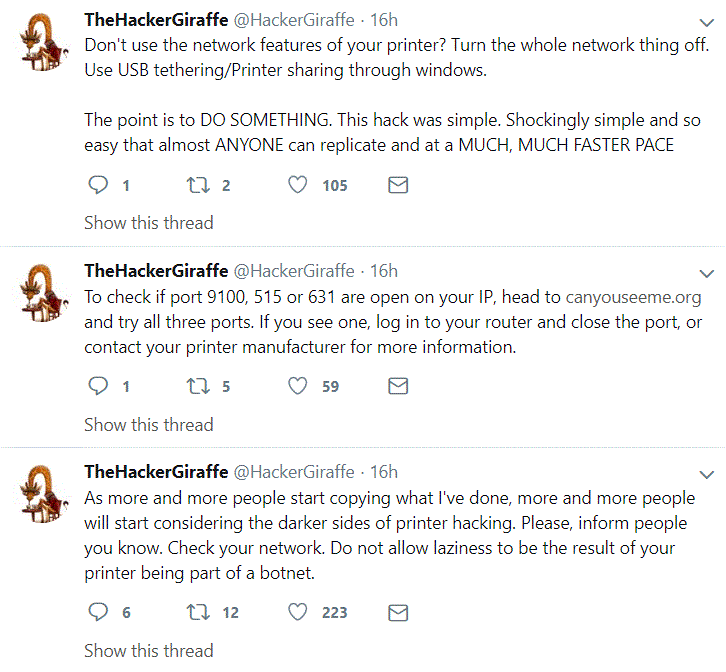The width and height of the screenshot is (726, 672).
Task: Show this thread under the port tweet
Action: click(148, 424)
